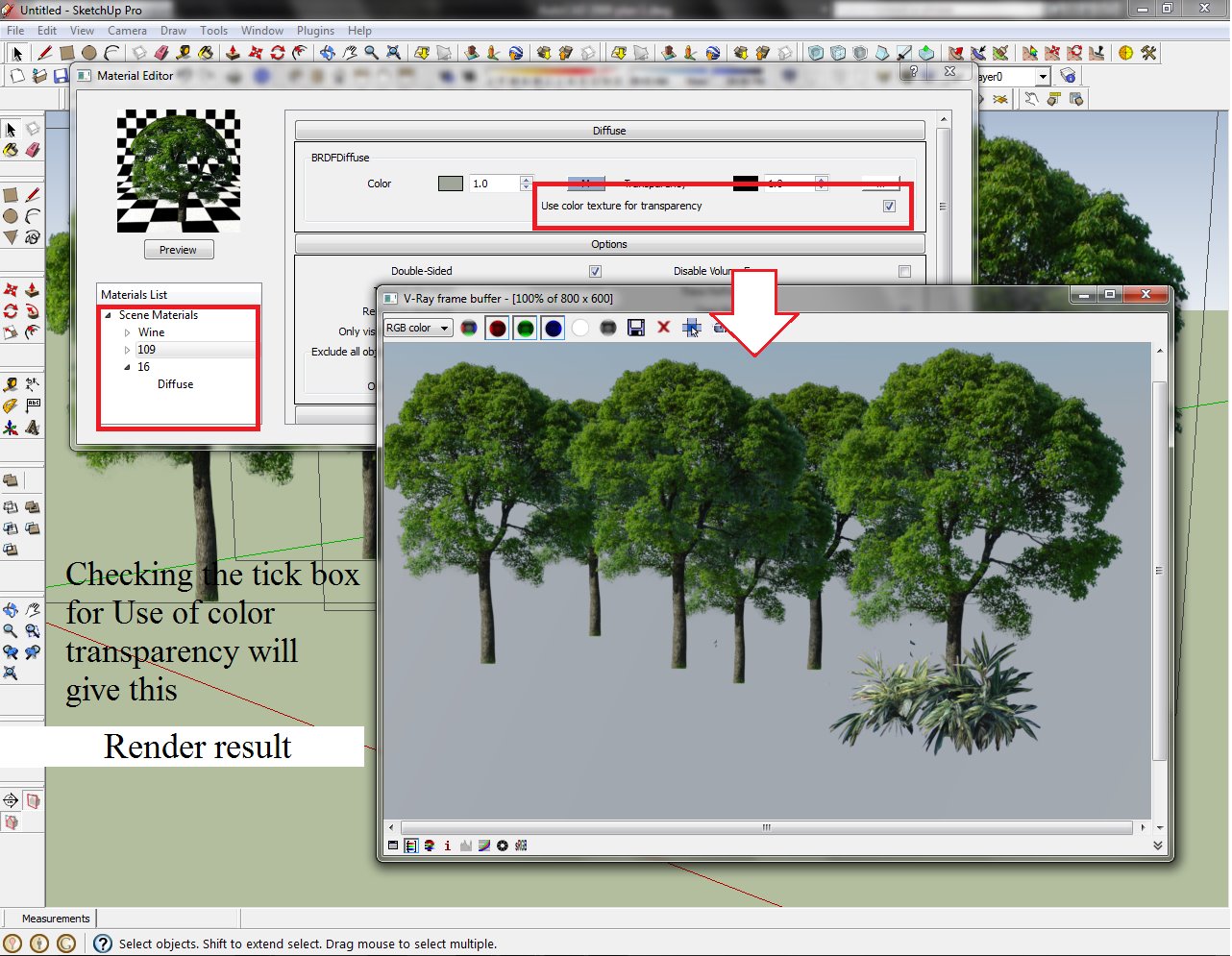Show the blue channel in frame buffer
This screenshot has height=956, width=1232.
pos(554,327)
